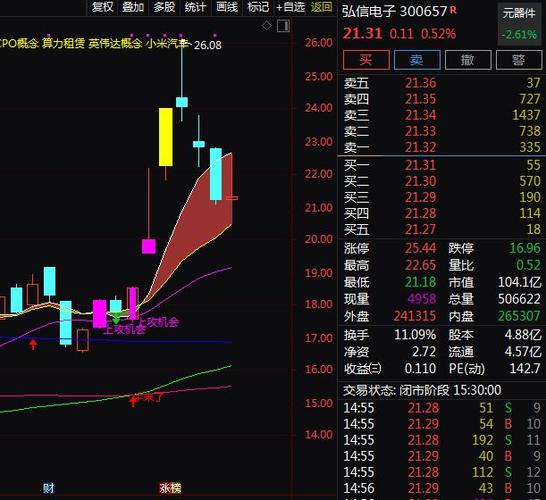
Task: Select the 买一 price 21.31 row
Action: pyautogui.click(x=442, y=165)
